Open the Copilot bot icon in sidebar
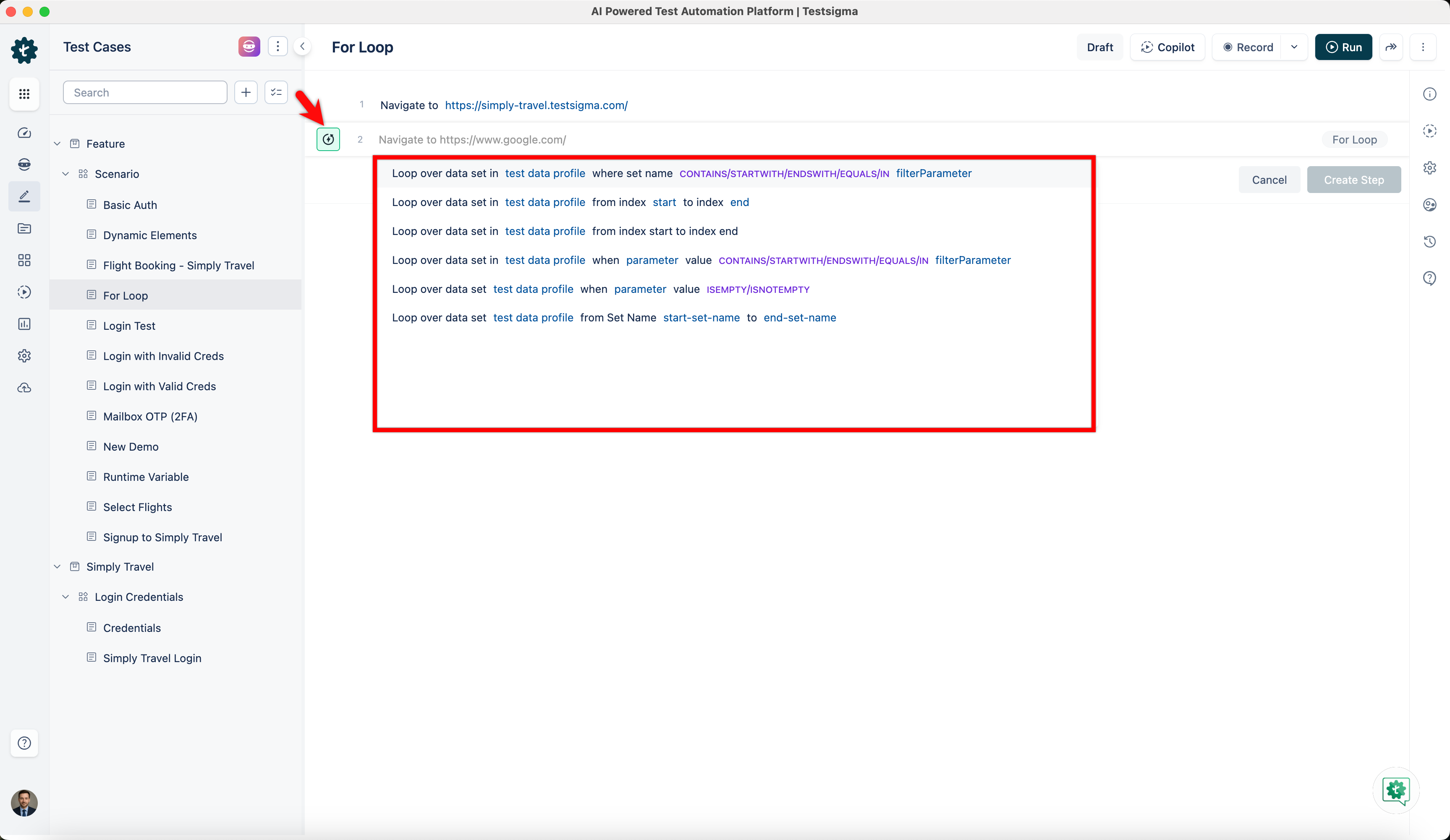The height and width of the screenshot is (840, 1450). click(x=24, y=164)
